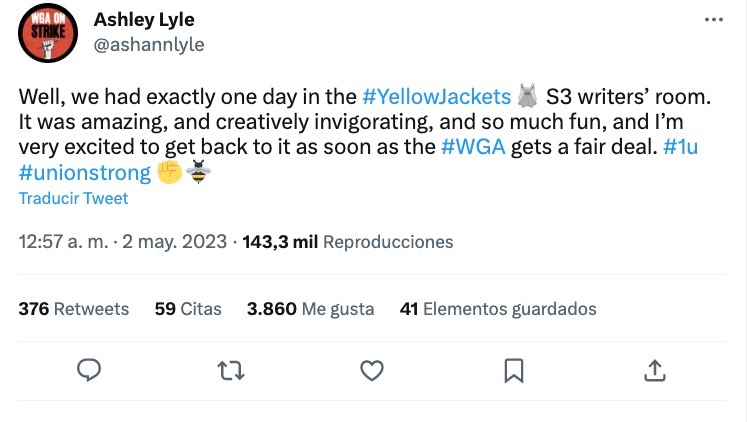747x422 pixels.
Task: Click the 41 Elementos guardados count
Action: (x=497, y=309)
